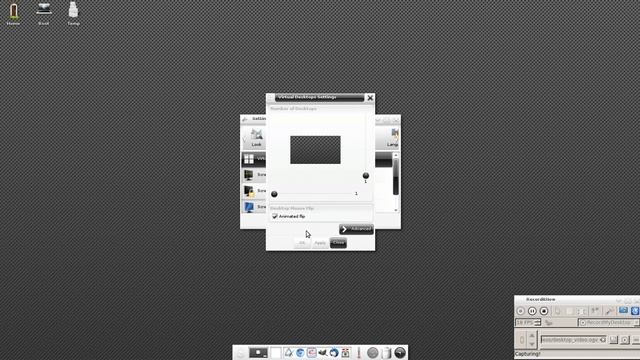This screenshot has width=640, height=360.
Task: Click the wrench tools icon in recorder toolbar
Action: [x=610, y=311]
